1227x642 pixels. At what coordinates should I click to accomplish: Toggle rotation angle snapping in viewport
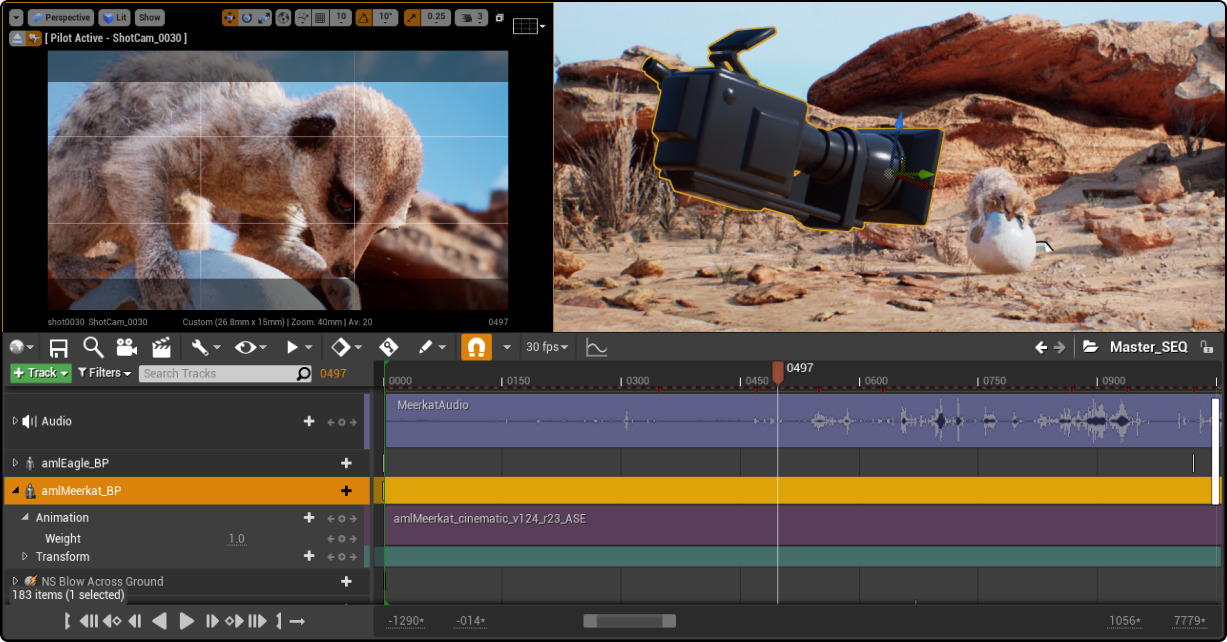(x=363, y=18)
